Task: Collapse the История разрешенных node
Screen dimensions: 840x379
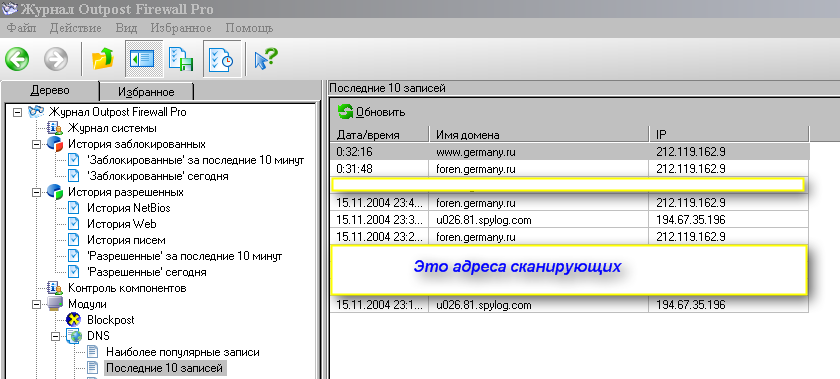Action: click(36, 192)
